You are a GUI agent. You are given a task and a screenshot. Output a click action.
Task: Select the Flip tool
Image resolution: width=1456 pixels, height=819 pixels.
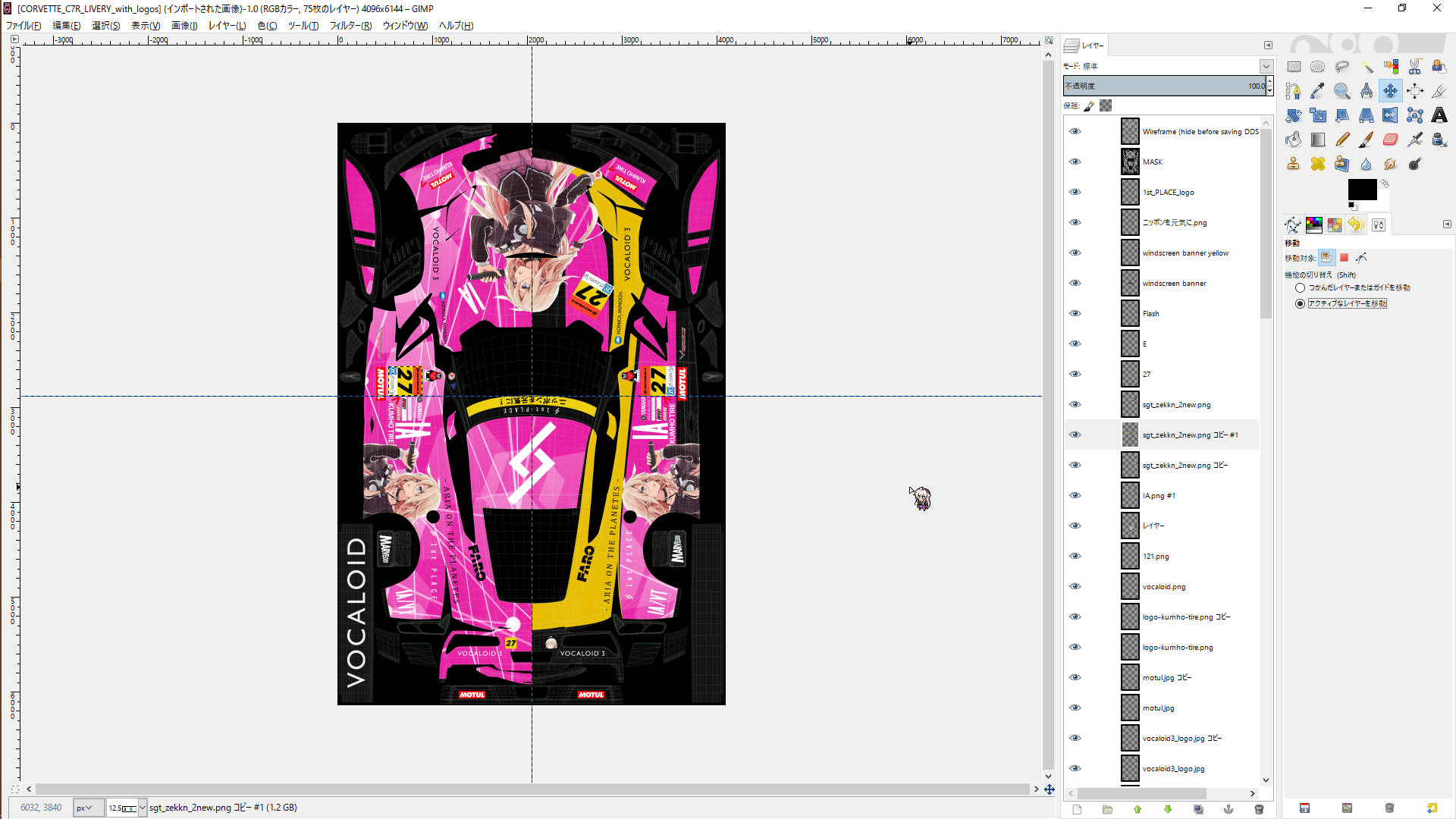[1391, 115]
